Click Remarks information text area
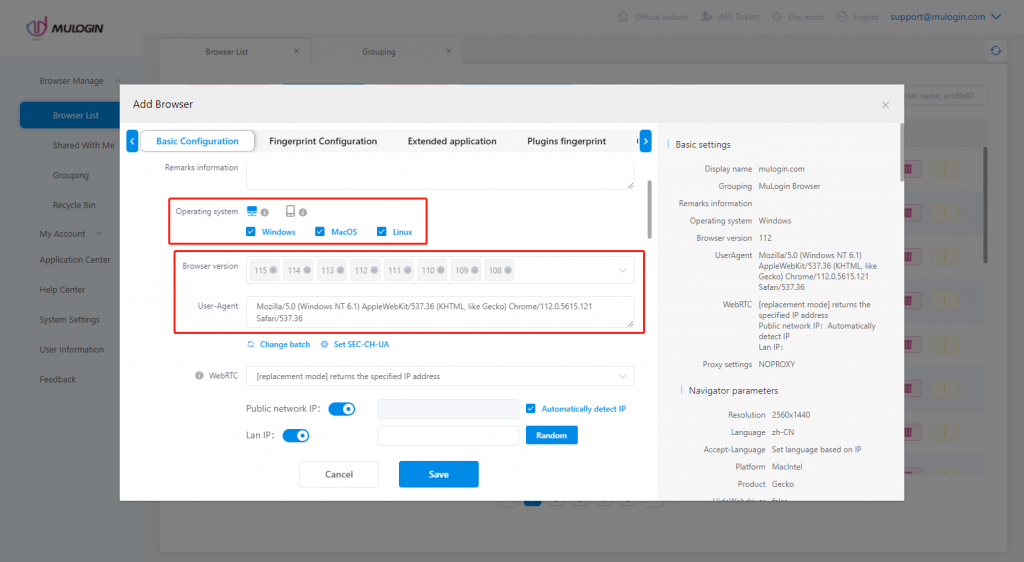Screen dimensions: 1024x562 (x=440, y=175)
